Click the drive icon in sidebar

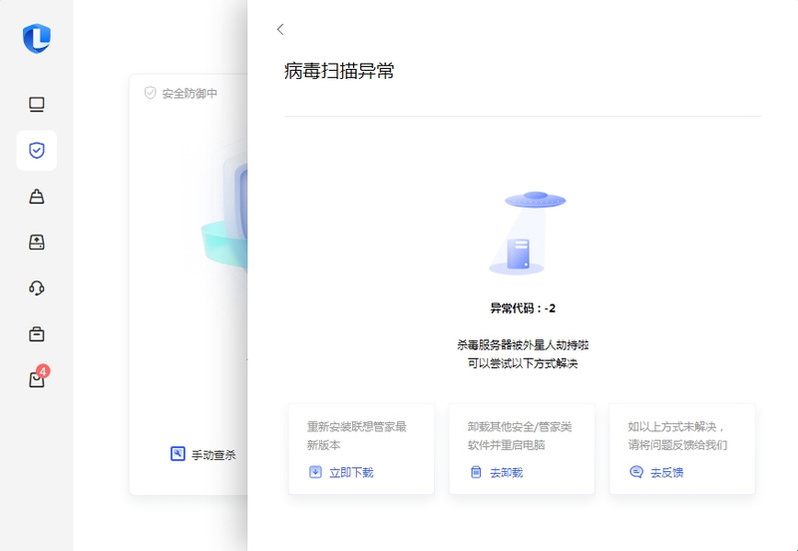point(37,242)
